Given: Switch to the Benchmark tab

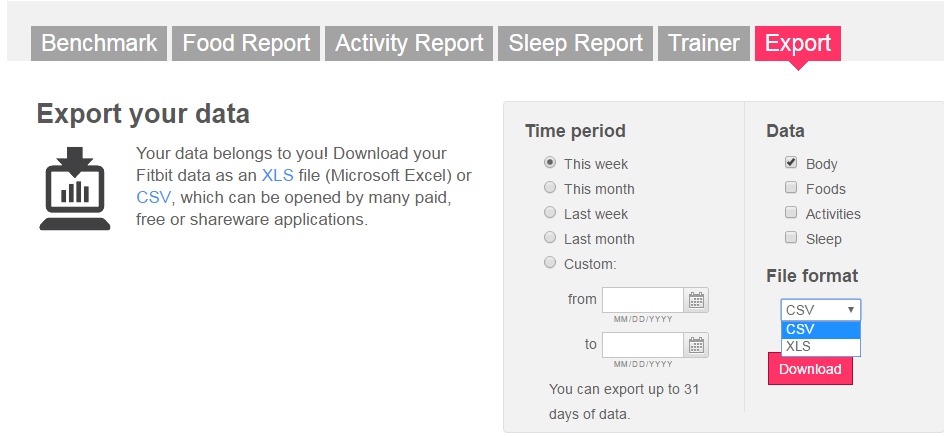Looking at the screenshot, I should 99,43.
